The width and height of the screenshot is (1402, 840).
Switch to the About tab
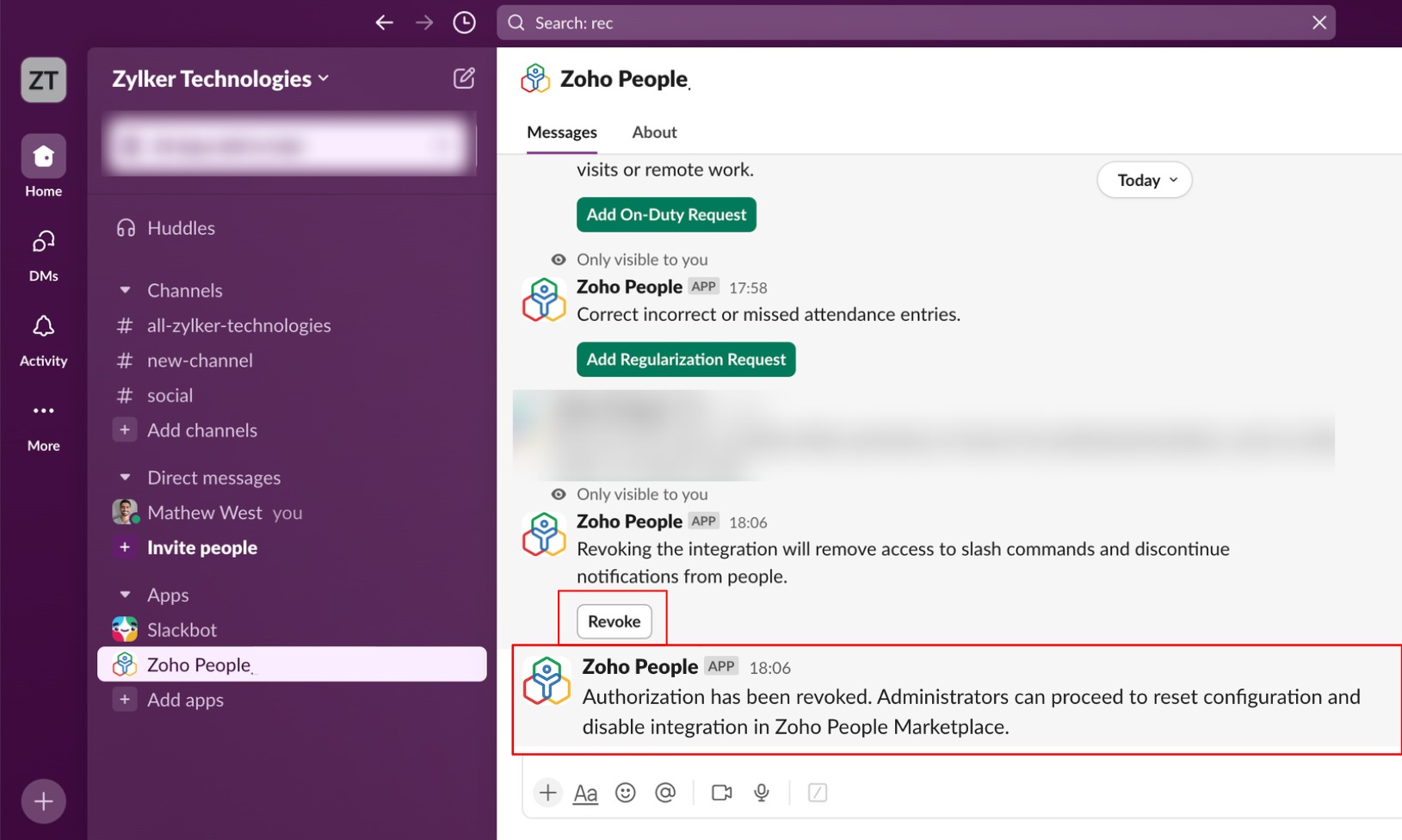(654, 133)
